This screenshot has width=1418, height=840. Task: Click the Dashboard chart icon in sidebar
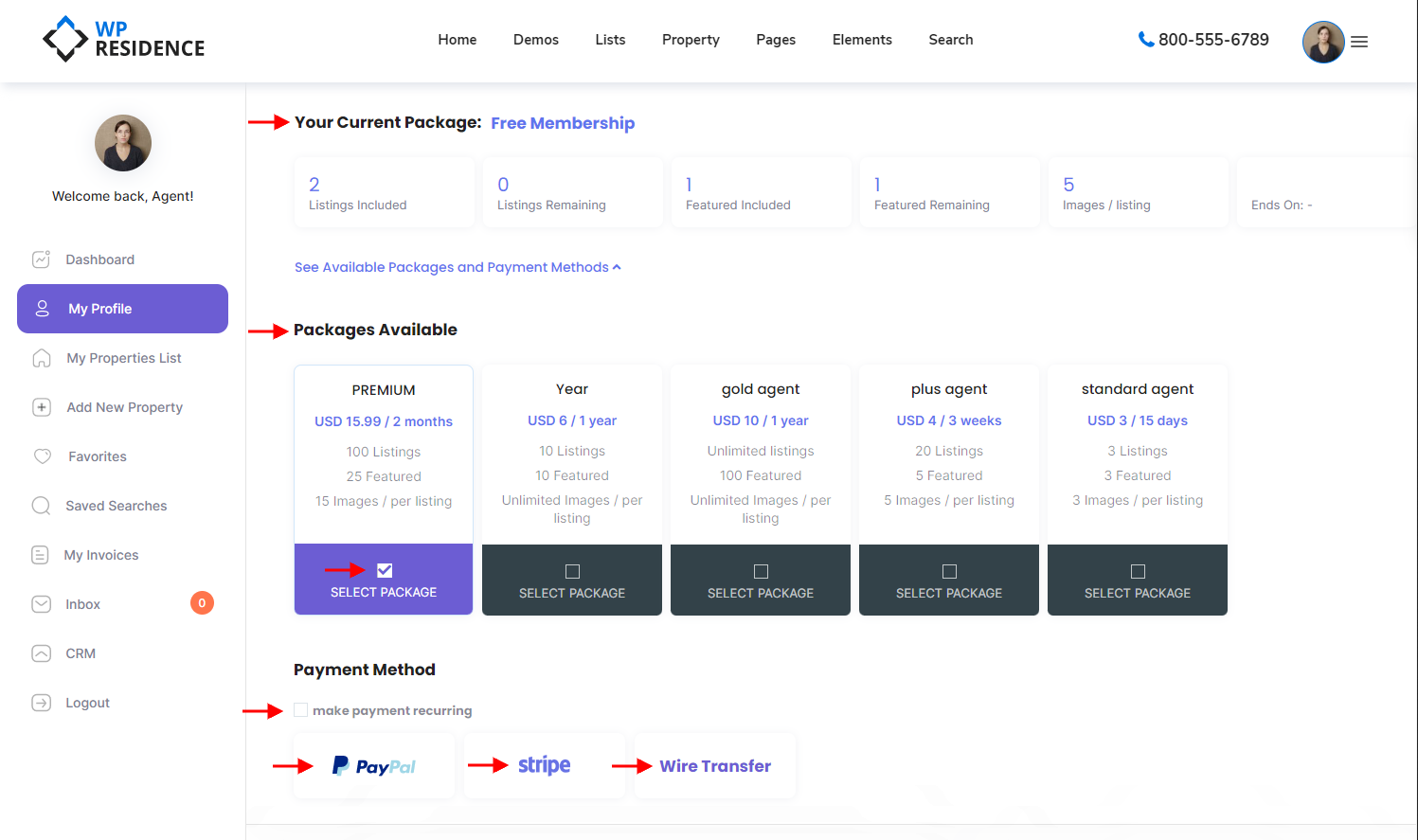coord(41,259)
